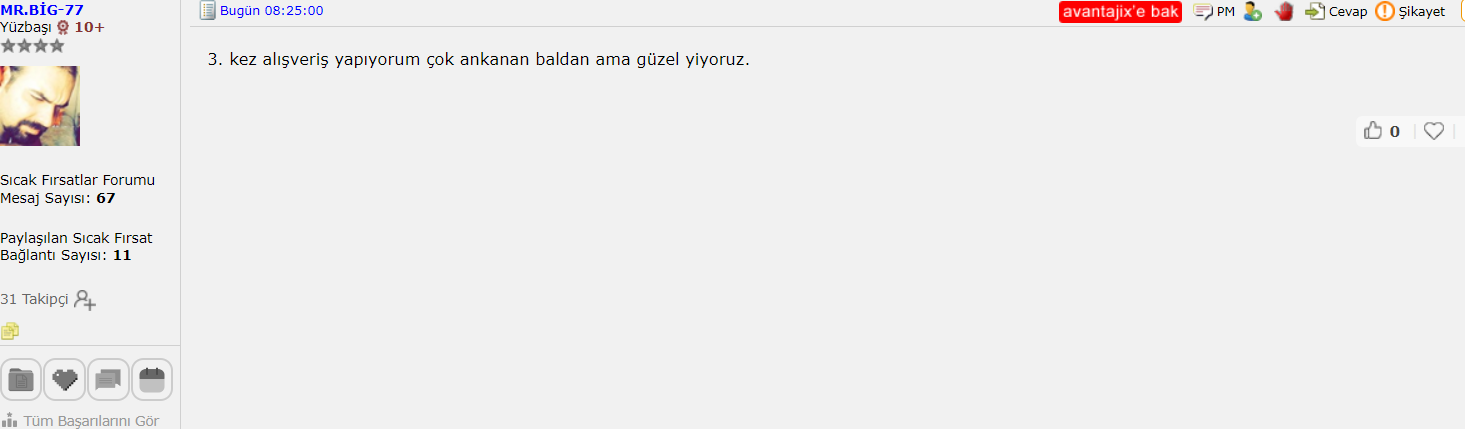
Task: Open the avantajix'e bak red button
Action: pyautogui.click(x=1121, y=12)
